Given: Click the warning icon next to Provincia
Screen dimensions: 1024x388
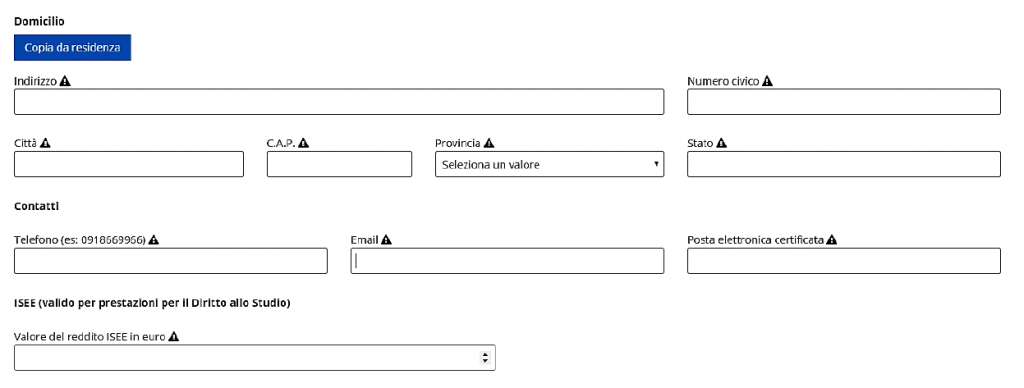Looking at the screenshot, I should [489, 143].
